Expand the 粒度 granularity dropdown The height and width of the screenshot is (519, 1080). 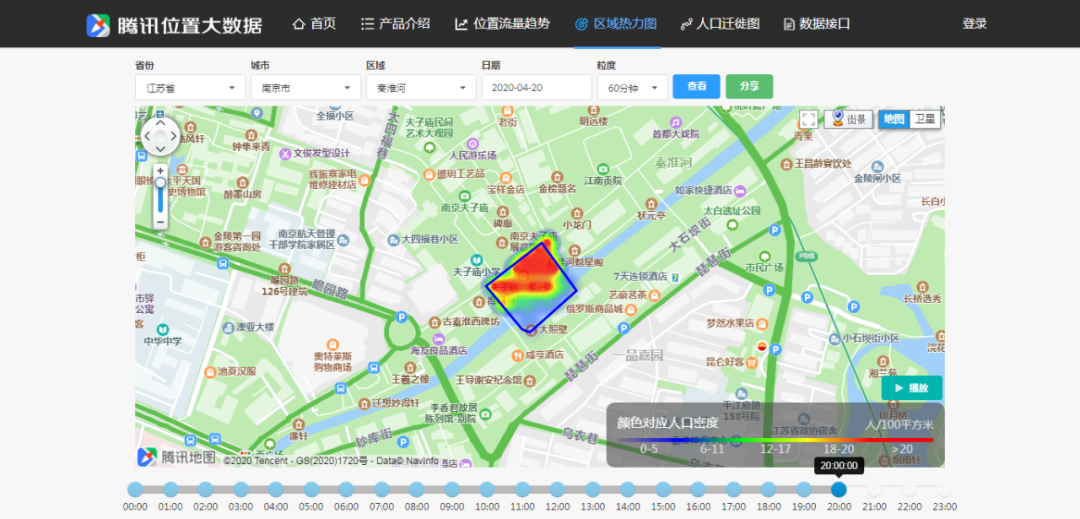coord(631,88)
